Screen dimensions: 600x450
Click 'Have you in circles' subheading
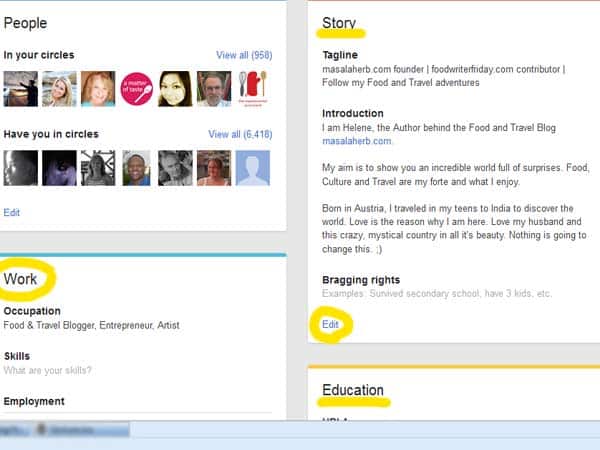[x=51, y=134]
